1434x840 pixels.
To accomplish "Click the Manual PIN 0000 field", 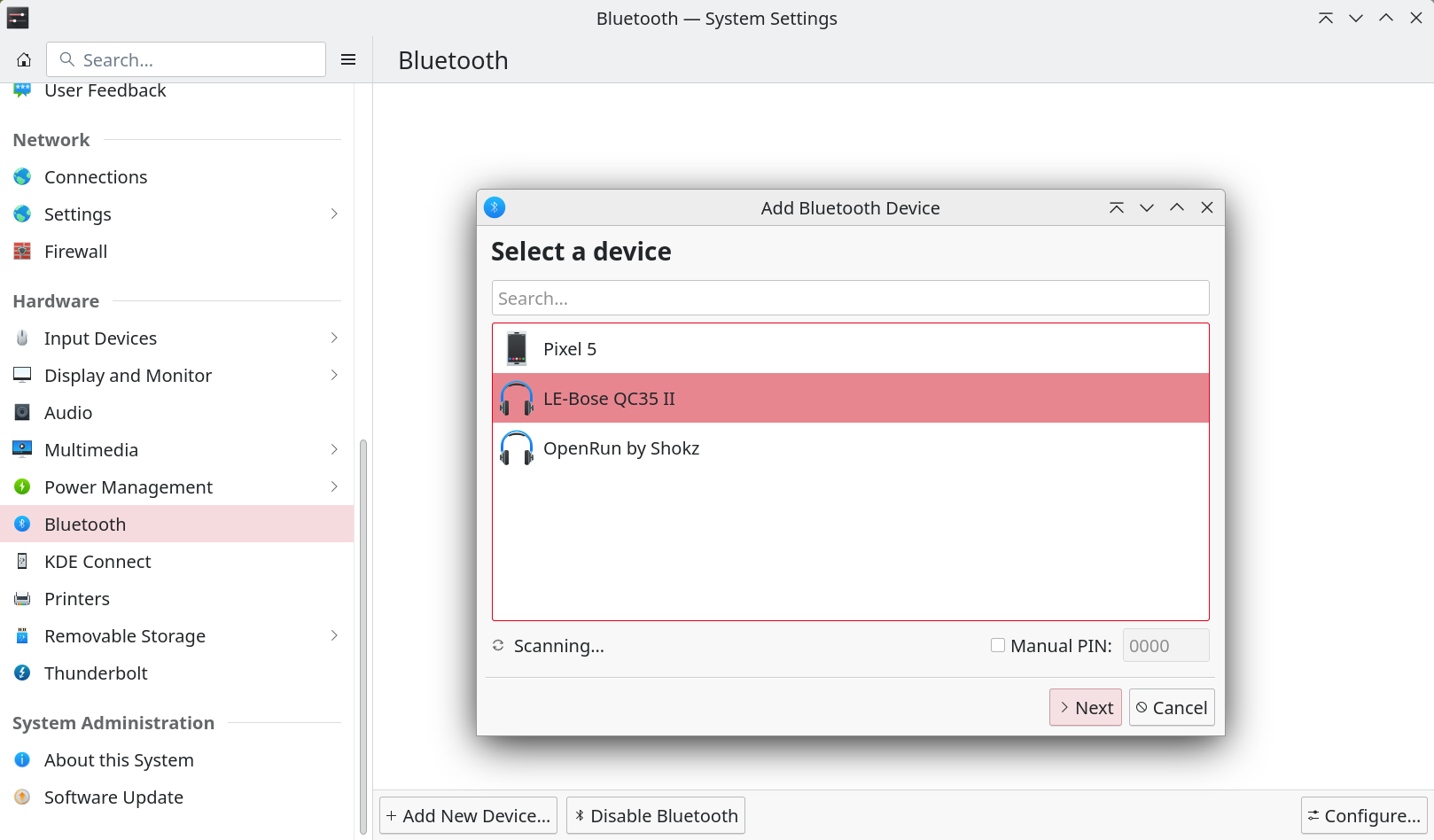I will 1165,645.
